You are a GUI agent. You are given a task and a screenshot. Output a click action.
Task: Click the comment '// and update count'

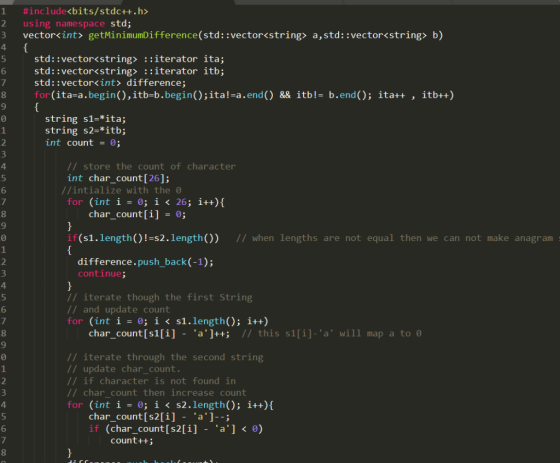click(x=119, y=309)
